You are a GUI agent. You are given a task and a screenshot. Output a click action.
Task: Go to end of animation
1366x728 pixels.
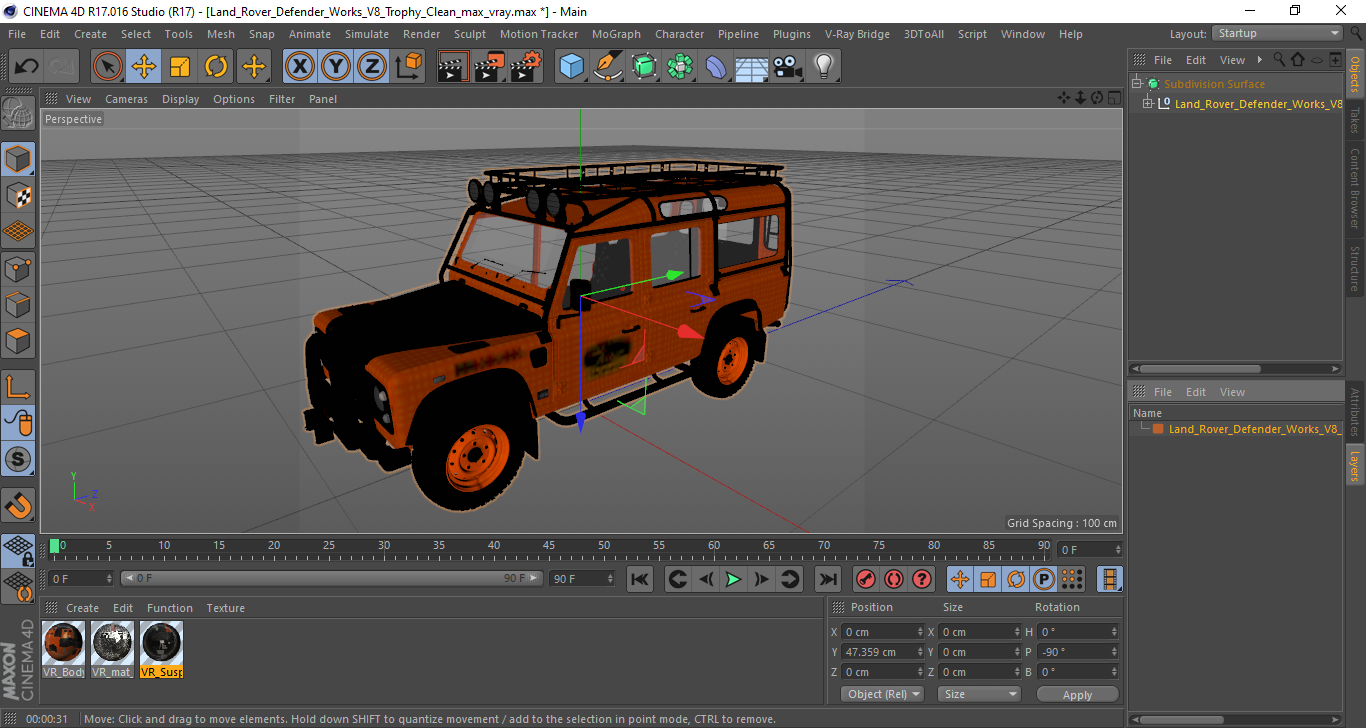[827, 579]
